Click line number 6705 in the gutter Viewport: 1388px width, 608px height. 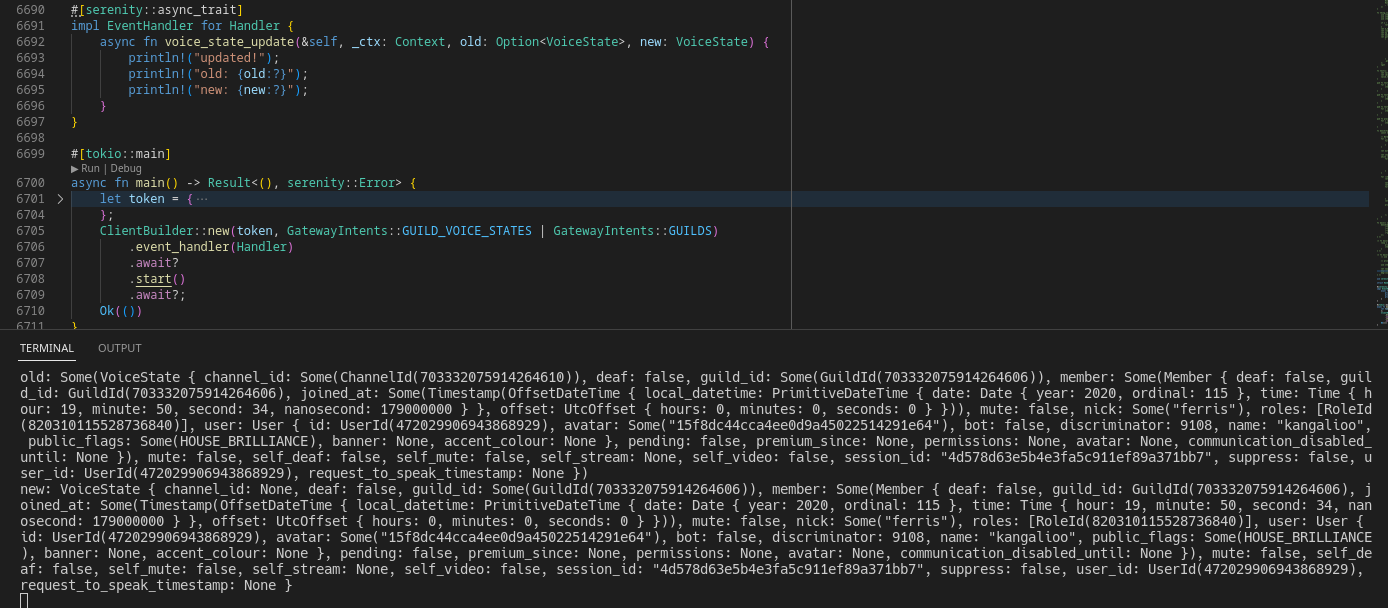30,231
